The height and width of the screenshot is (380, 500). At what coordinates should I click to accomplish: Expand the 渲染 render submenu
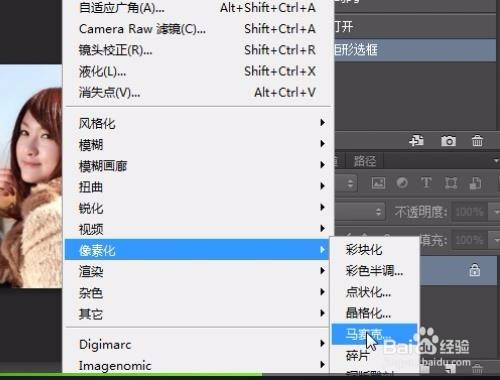pyautogui.click(x=198, y=271)
